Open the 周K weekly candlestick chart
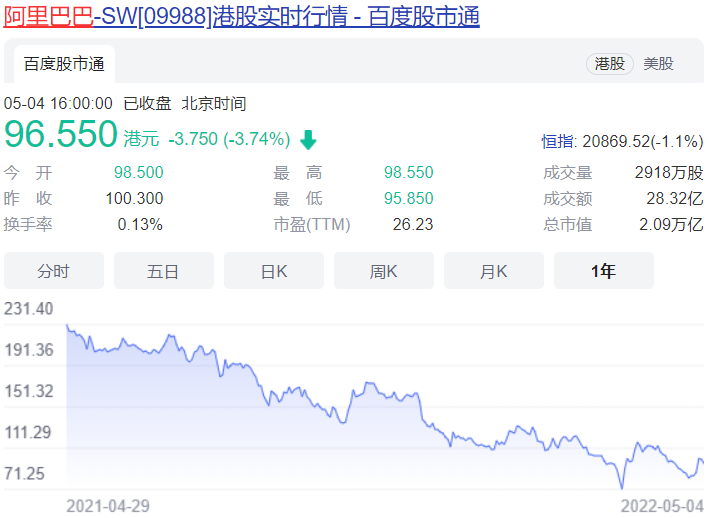 coord(384,271)
